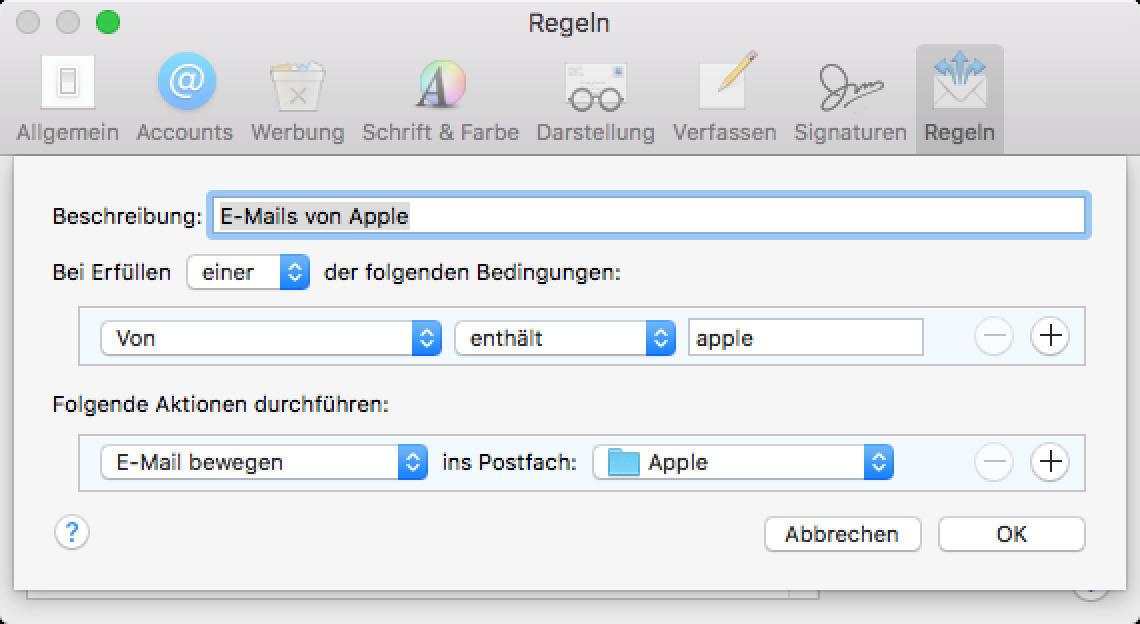Confirm the rule with OK

[1011, 535]
